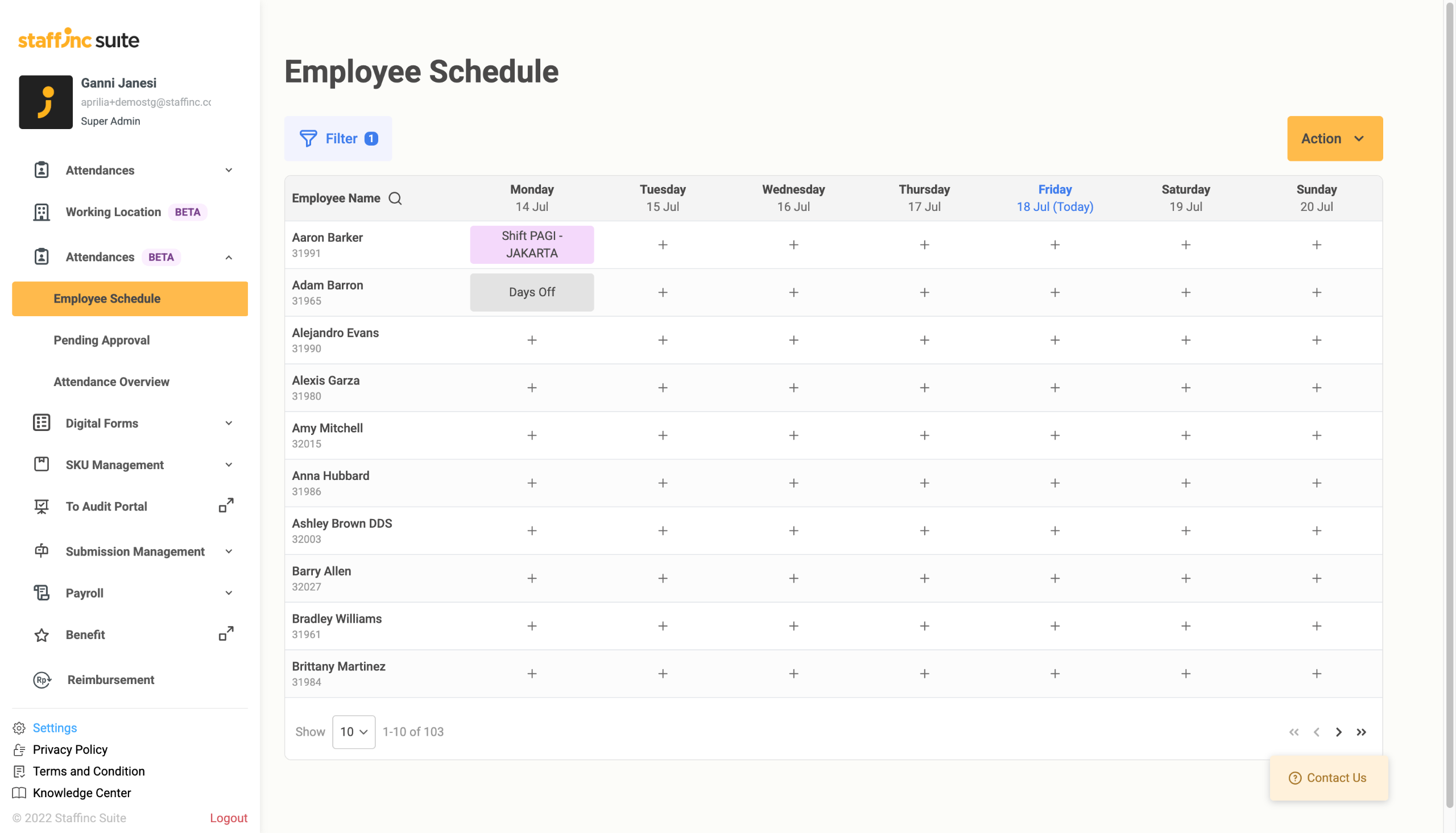Click the Working Location building icon
The height and width of the screenshot is (833, 1456).
click(x=41, y=212)
